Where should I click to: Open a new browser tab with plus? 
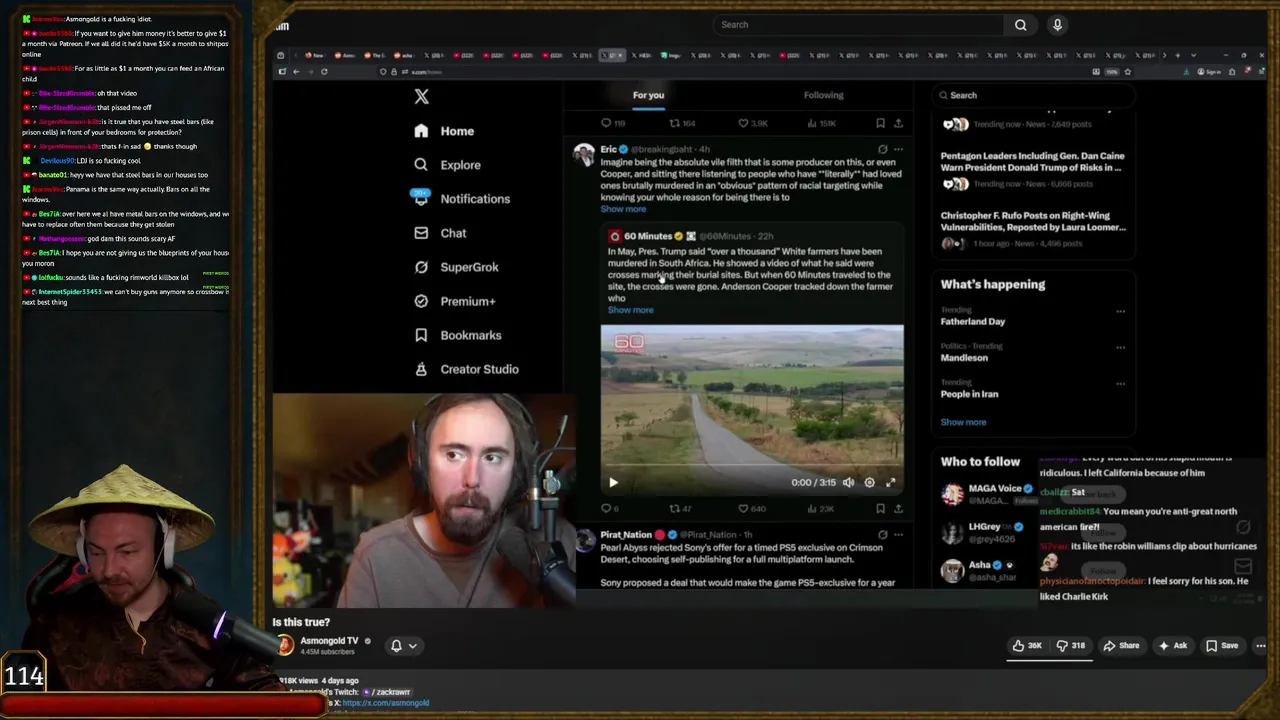point(1177,55)
